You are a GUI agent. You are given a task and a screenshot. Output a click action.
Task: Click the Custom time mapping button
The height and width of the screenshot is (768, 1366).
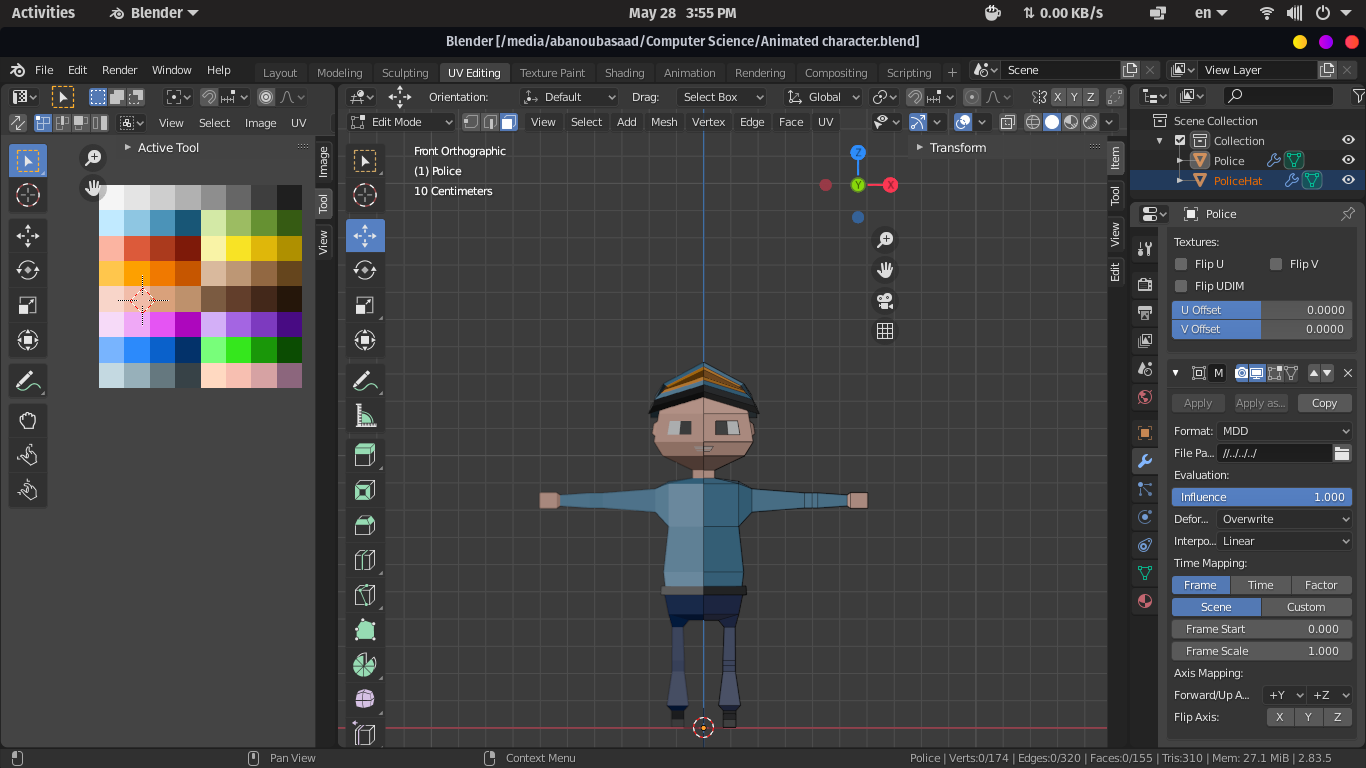tap(1306, 607)
